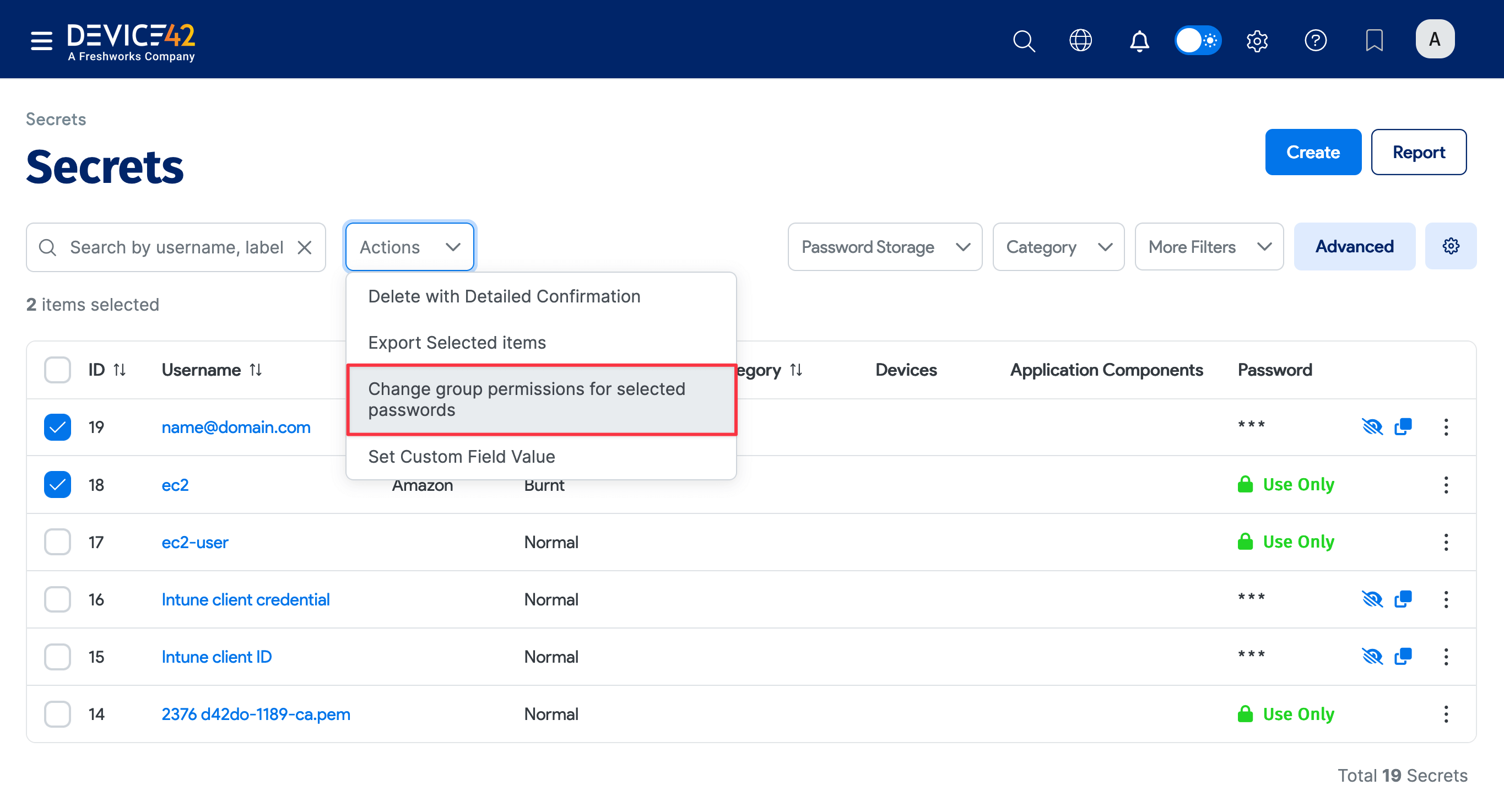Open the Intune client ID link

click(x=217, y=657)
